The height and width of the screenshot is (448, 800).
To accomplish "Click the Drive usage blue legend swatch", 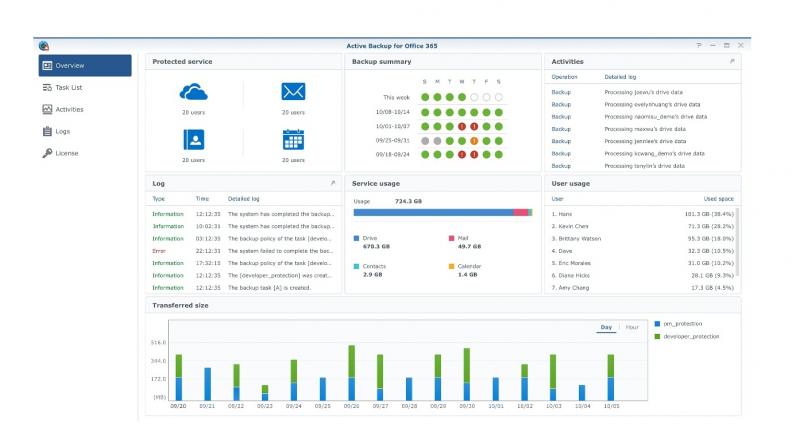I will 356,238.
